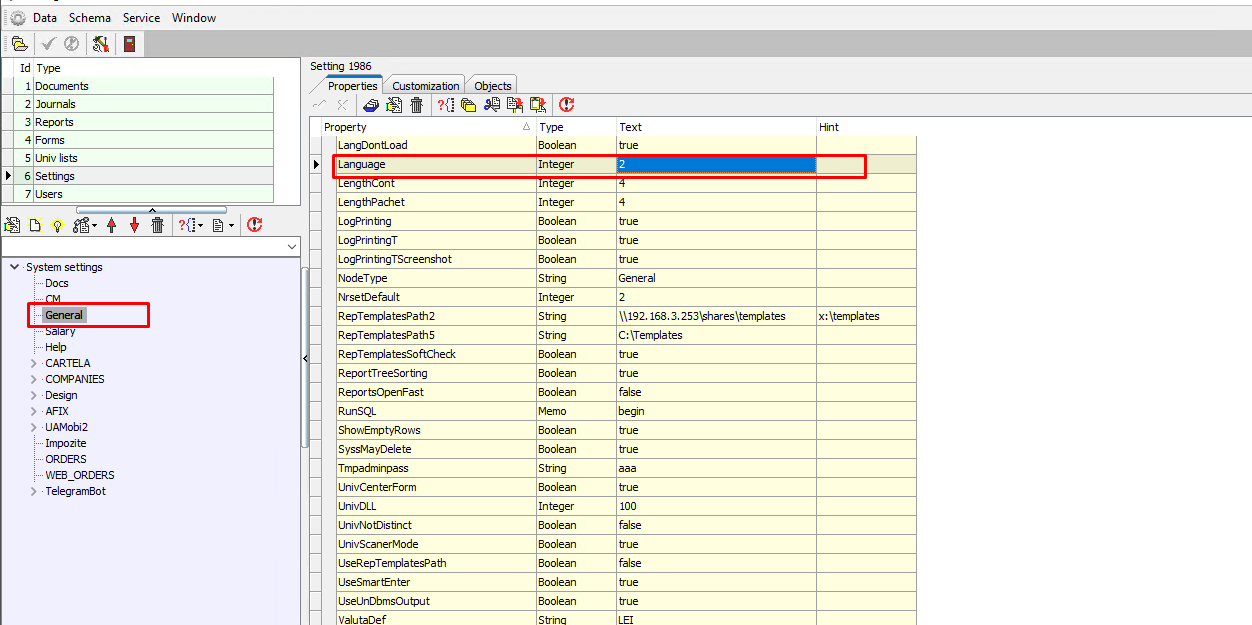Image resolution: width=1252 pixels, height=625 pixels.
Task: Refresh the tree using the red refresh icon
Action: [x=255, y=226]
